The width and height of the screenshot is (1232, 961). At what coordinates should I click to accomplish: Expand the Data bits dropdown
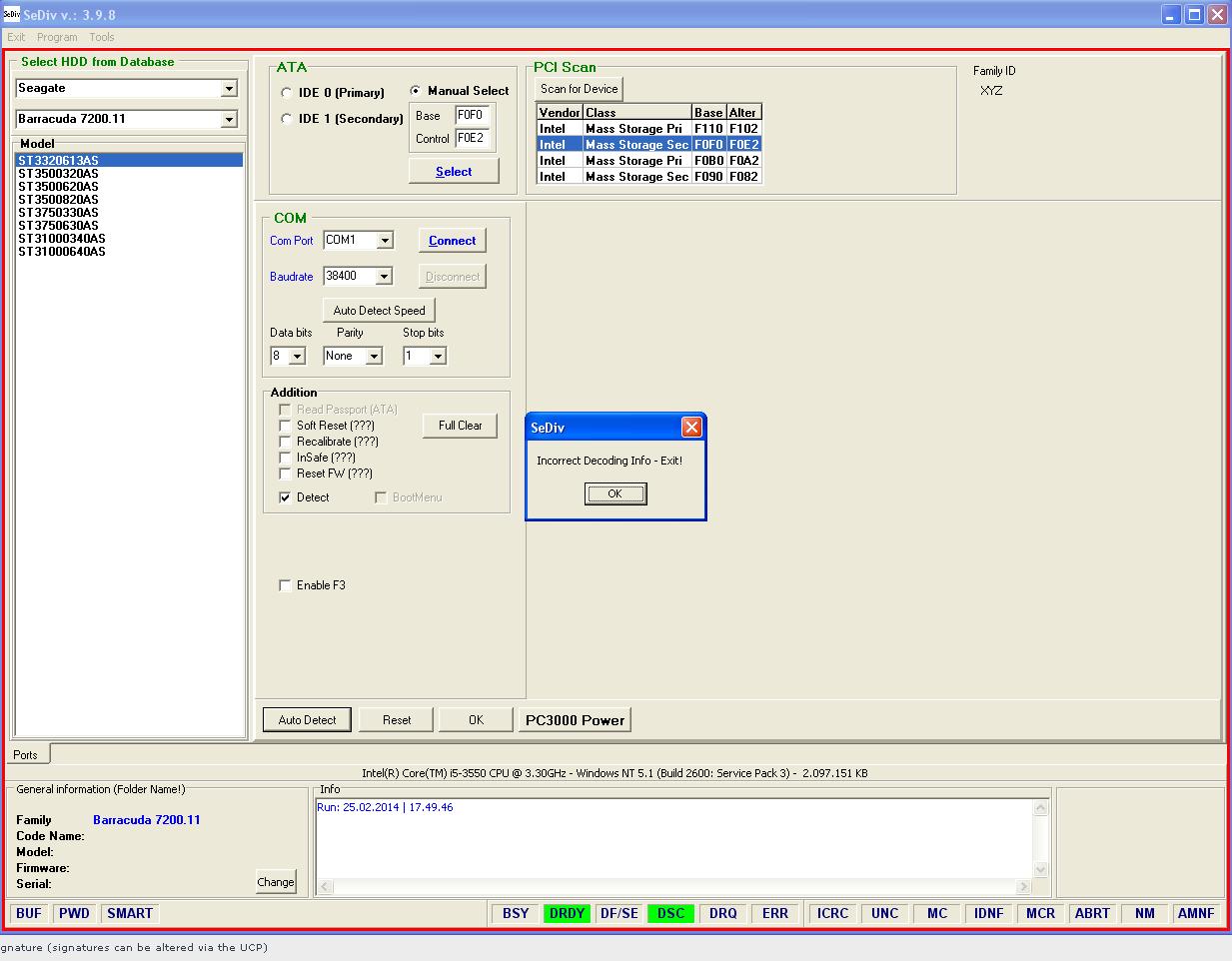(297, 357)
